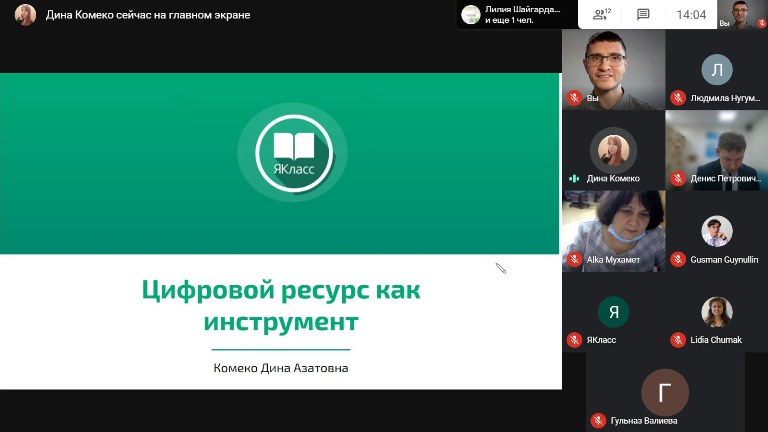Select the Гульназ Валиева participant tile

coord(665,391)
